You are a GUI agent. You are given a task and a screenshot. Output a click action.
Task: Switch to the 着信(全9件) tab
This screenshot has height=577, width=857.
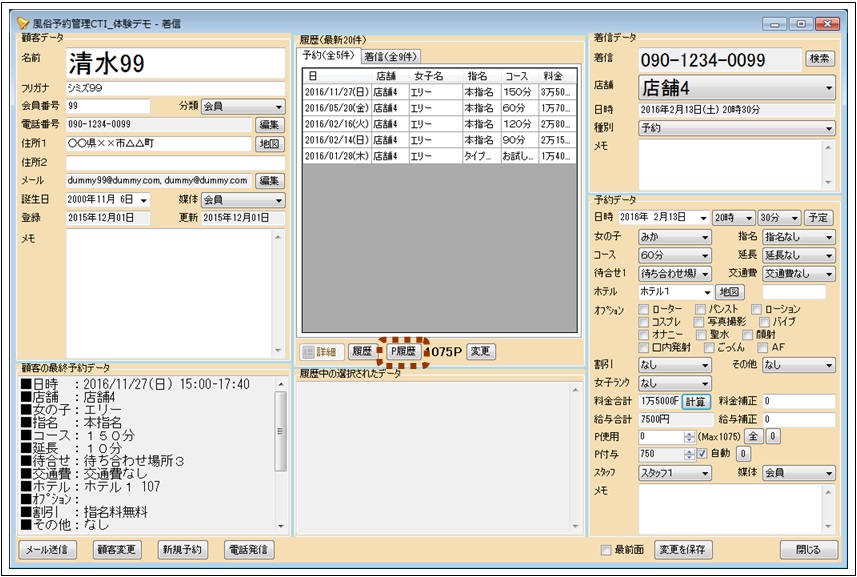coord(391,56)
